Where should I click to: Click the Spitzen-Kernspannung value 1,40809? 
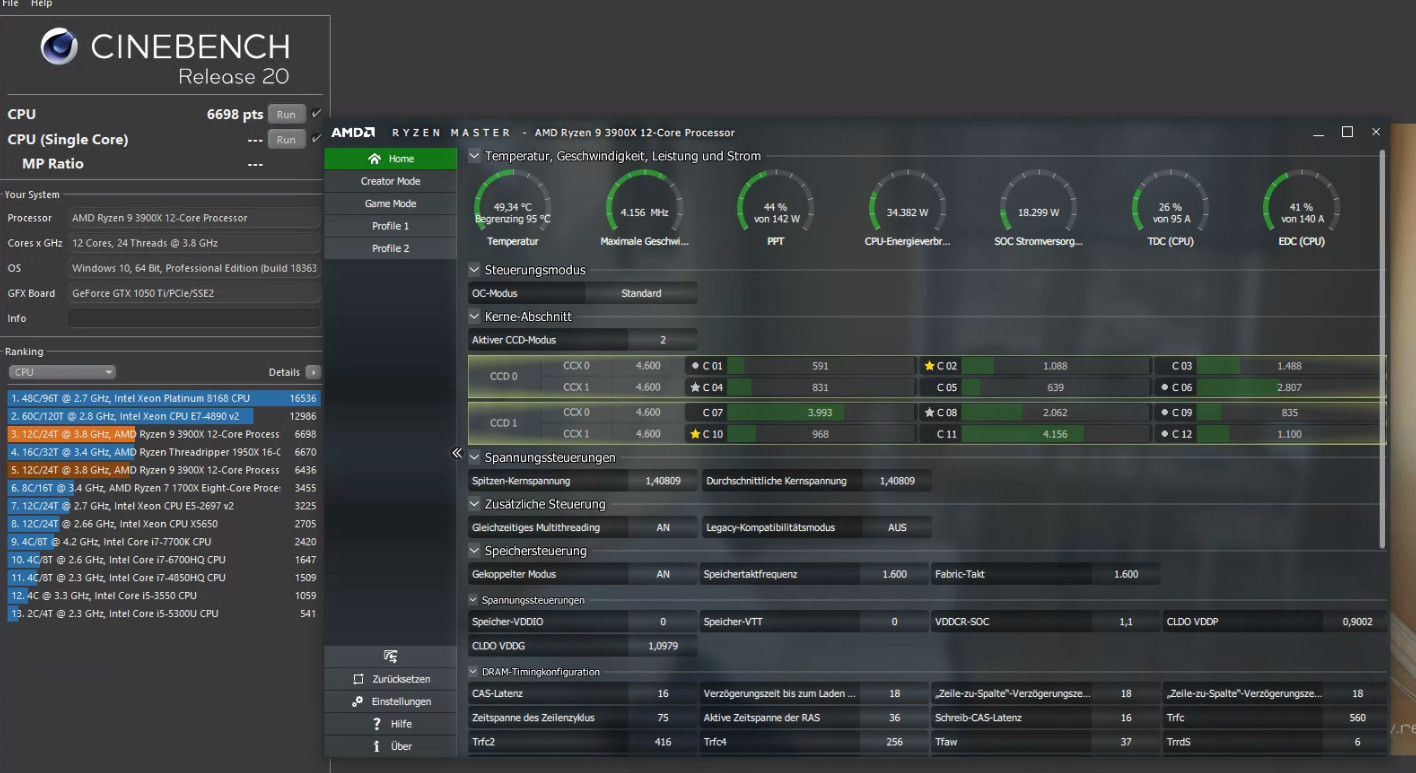tap(663, 481)
